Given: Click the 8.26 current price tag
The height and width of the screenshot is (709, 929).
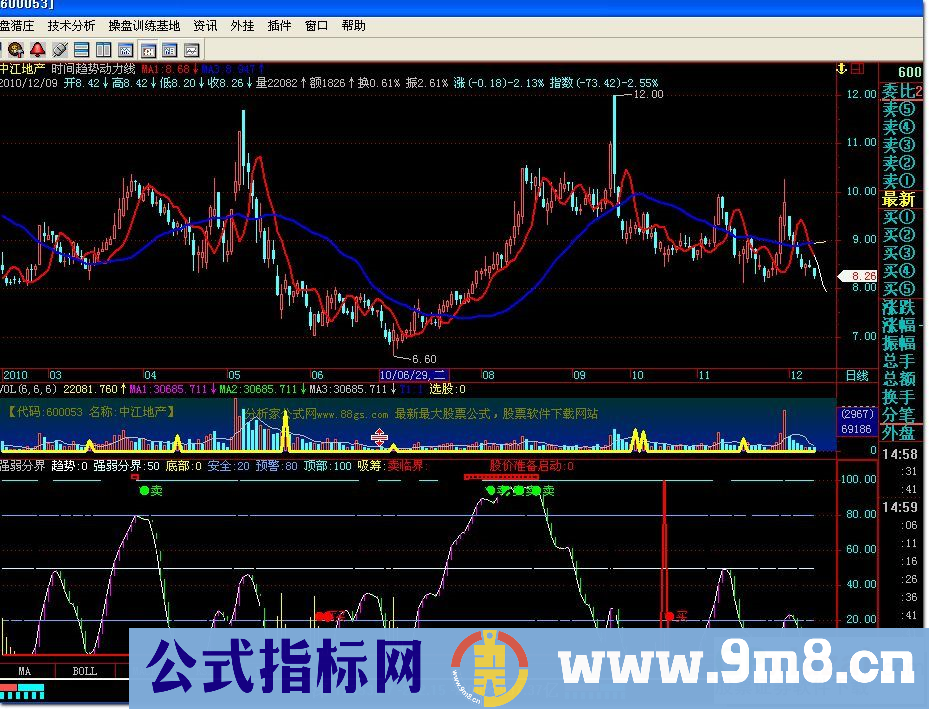Looking at the screenshot, I should 858,276.
